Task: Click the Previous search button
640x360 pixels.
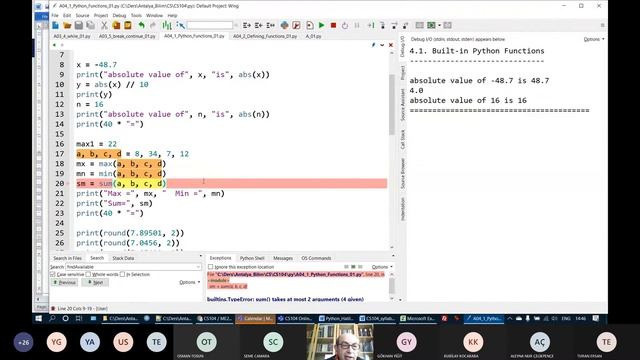Action: click(x=64, y=282)
